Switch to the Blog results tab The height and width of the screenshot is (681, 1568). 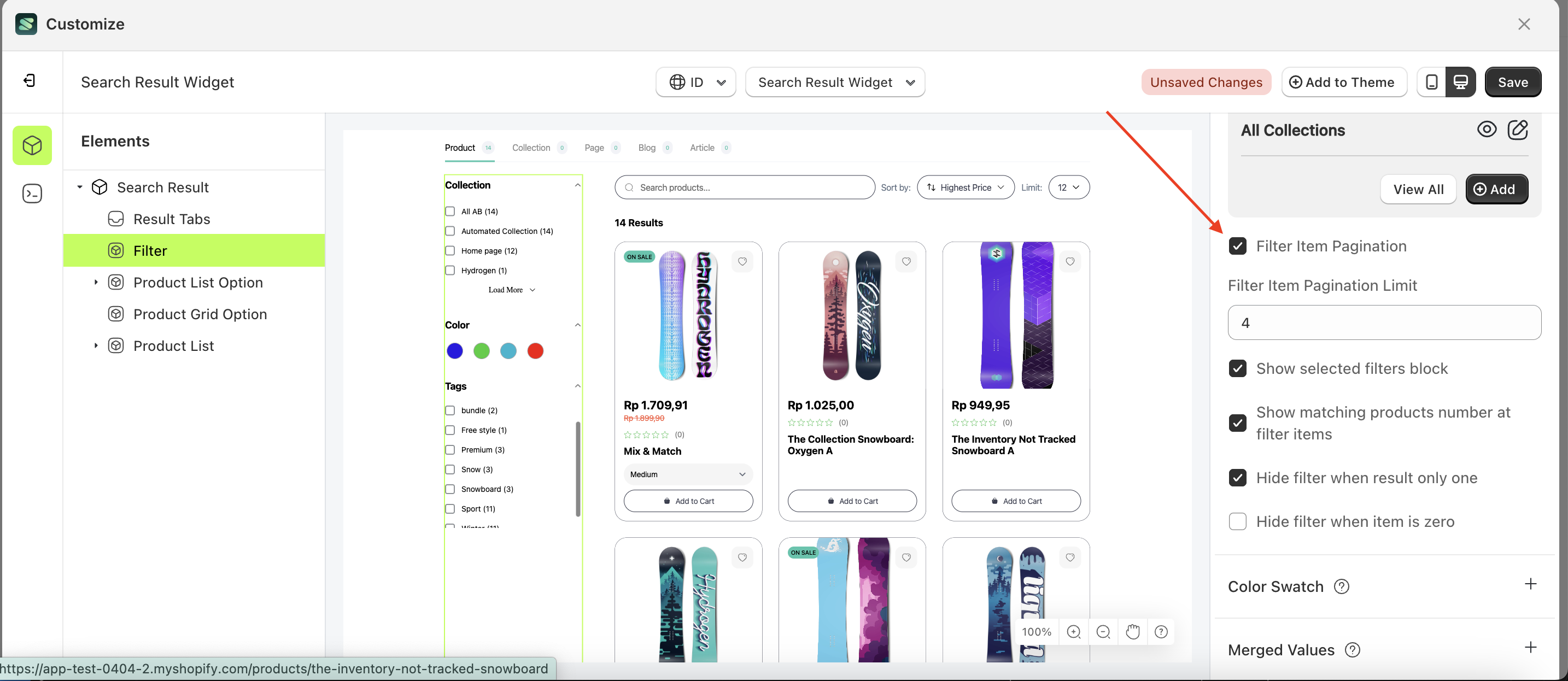pyautogui.click(x=646, y=147)
